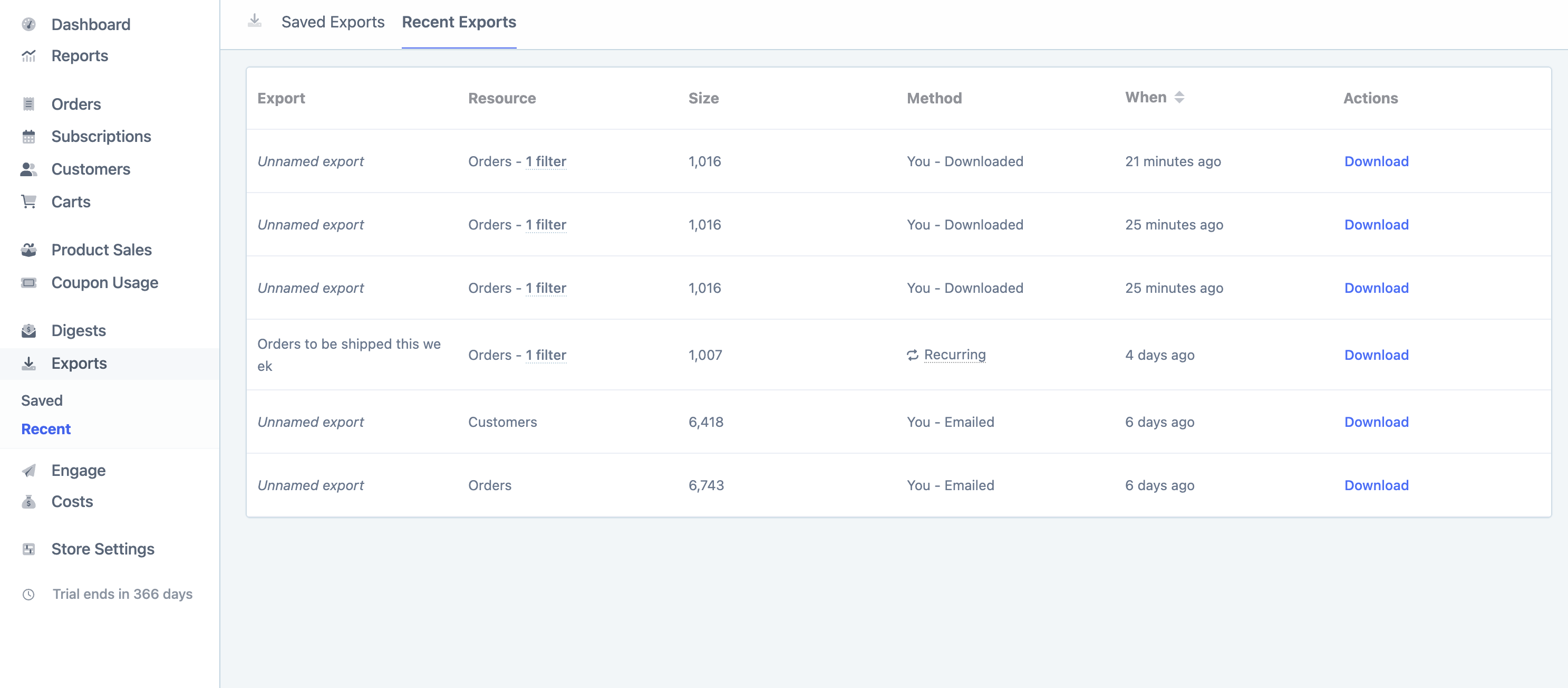Open 1 filter on the first Orders export
1568x688 pixels.
pyautogui.click(x=545, y=161)
